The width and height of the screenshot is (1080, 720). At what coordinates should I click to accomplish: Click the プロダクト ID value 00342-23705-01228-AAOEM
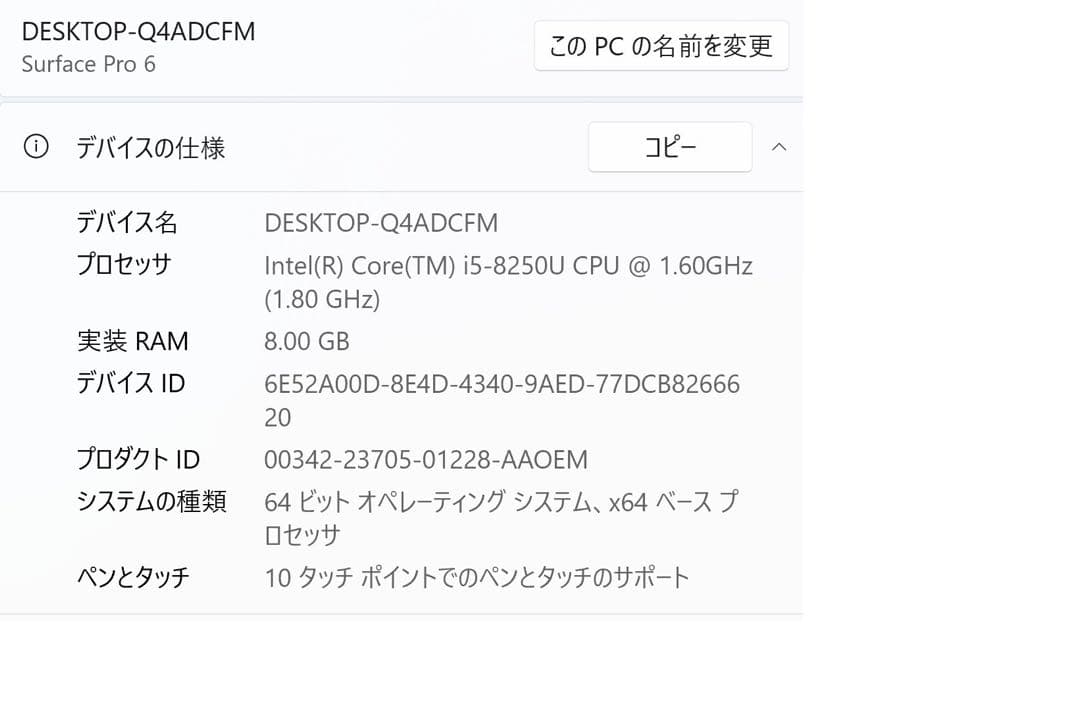(423, 459)
